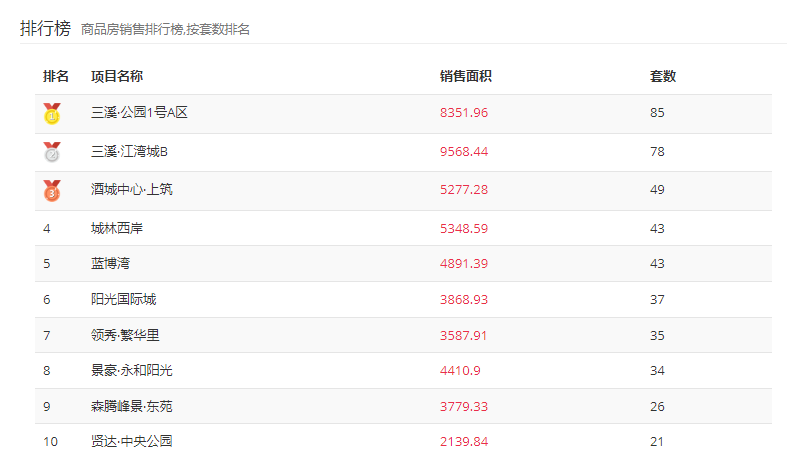790x476 pixels.
Task: Click sales area value 5348.59
Action: 464,228
